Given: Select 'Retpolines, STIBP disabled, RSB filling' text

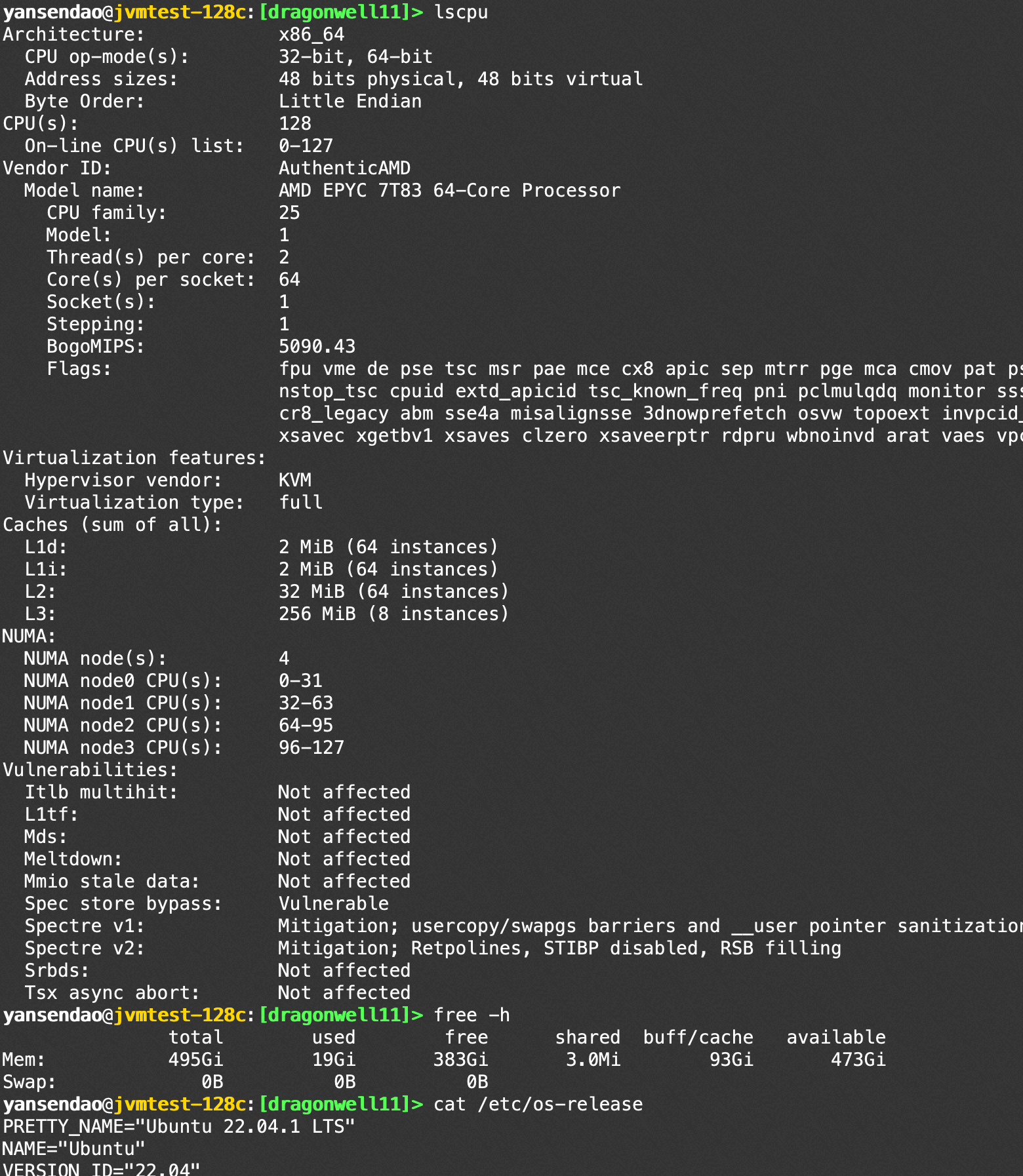Looking at the screenshot, I should (x=626, y=949).
